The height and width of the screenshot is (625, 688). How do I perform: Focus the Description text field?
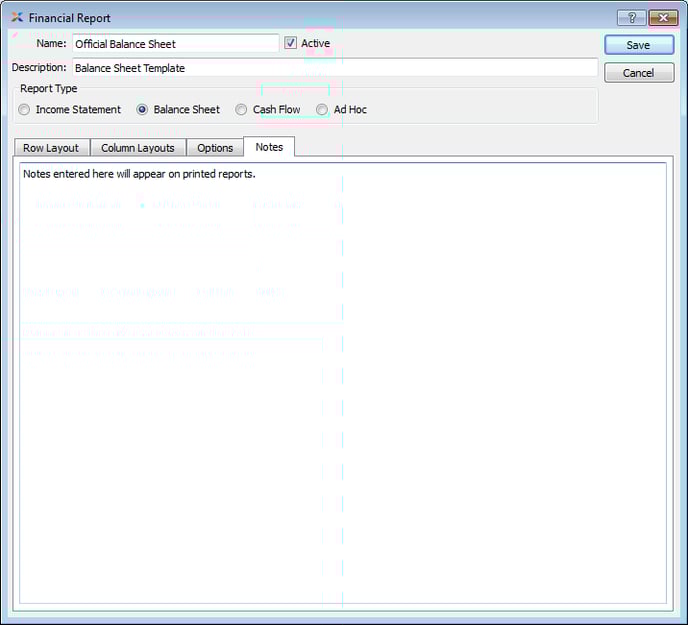point(334,68)
